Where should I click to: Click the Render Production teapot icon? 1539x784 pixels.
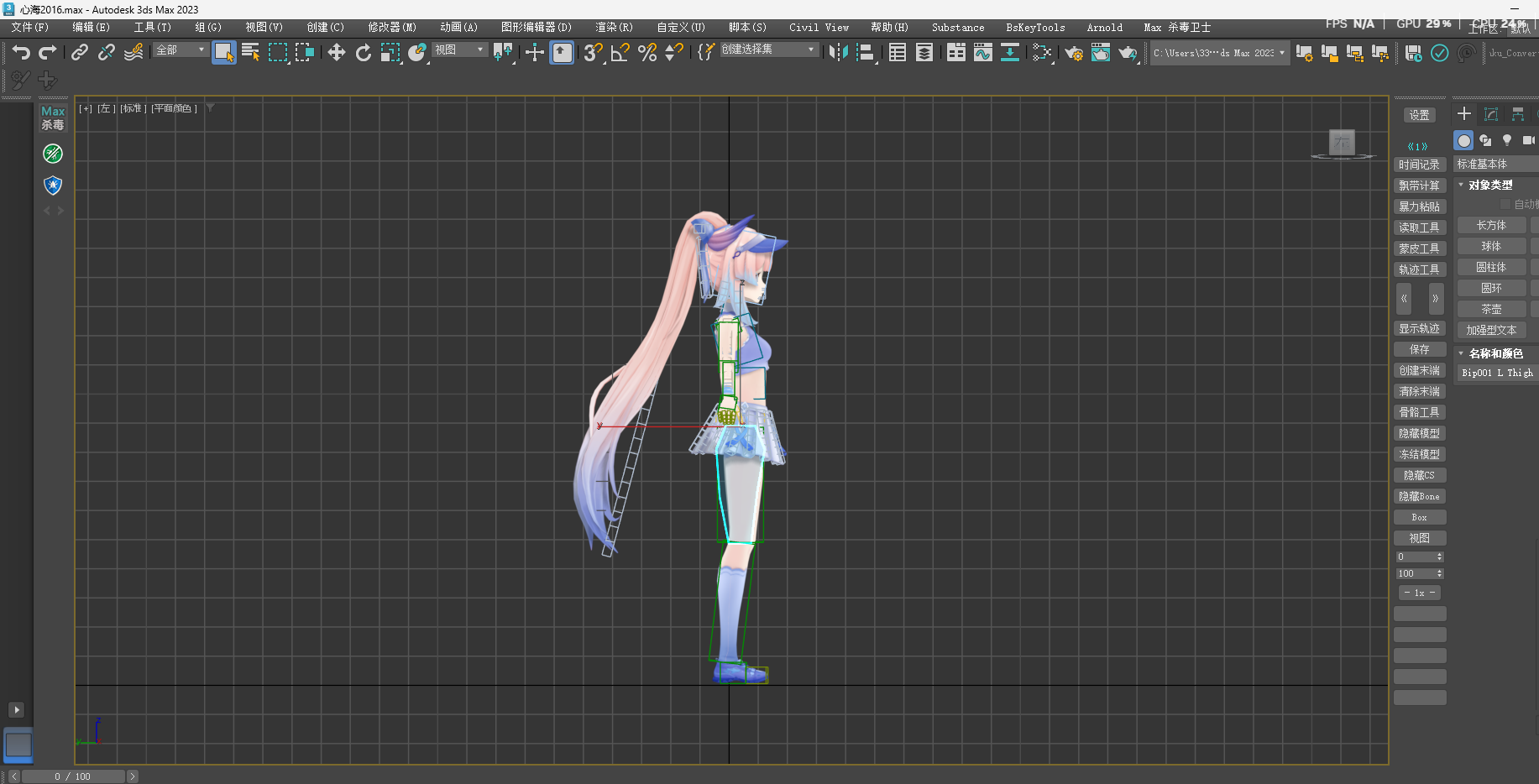coord(1128,53)
